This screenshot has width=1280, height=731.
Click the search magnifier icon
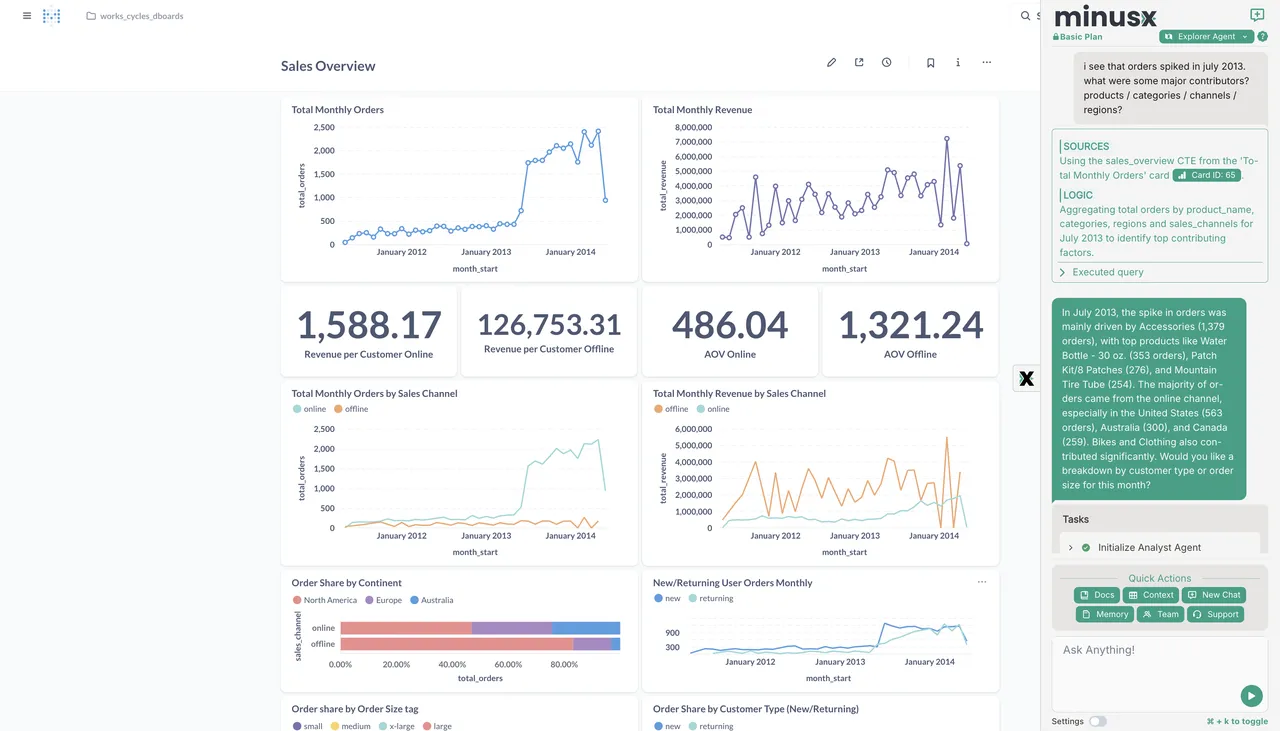click(x=1025, y=16)
